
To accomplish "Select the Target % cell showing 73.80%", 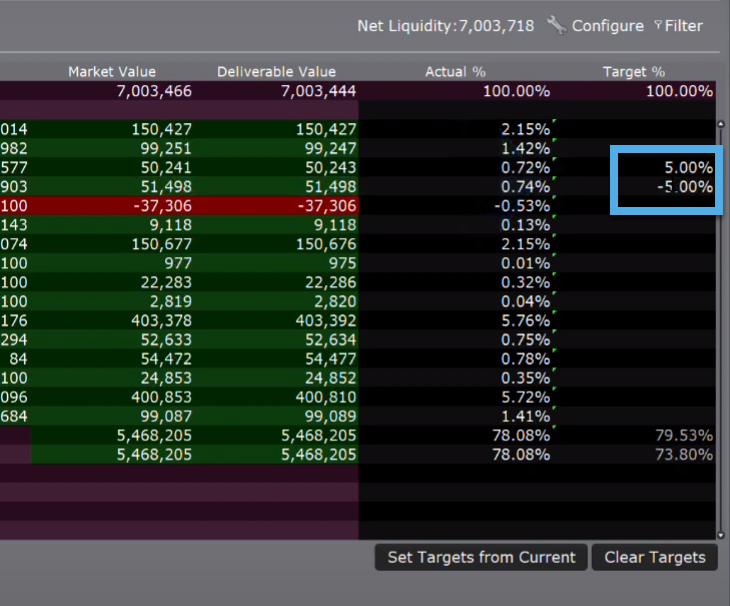I will [x=665, y=454].
